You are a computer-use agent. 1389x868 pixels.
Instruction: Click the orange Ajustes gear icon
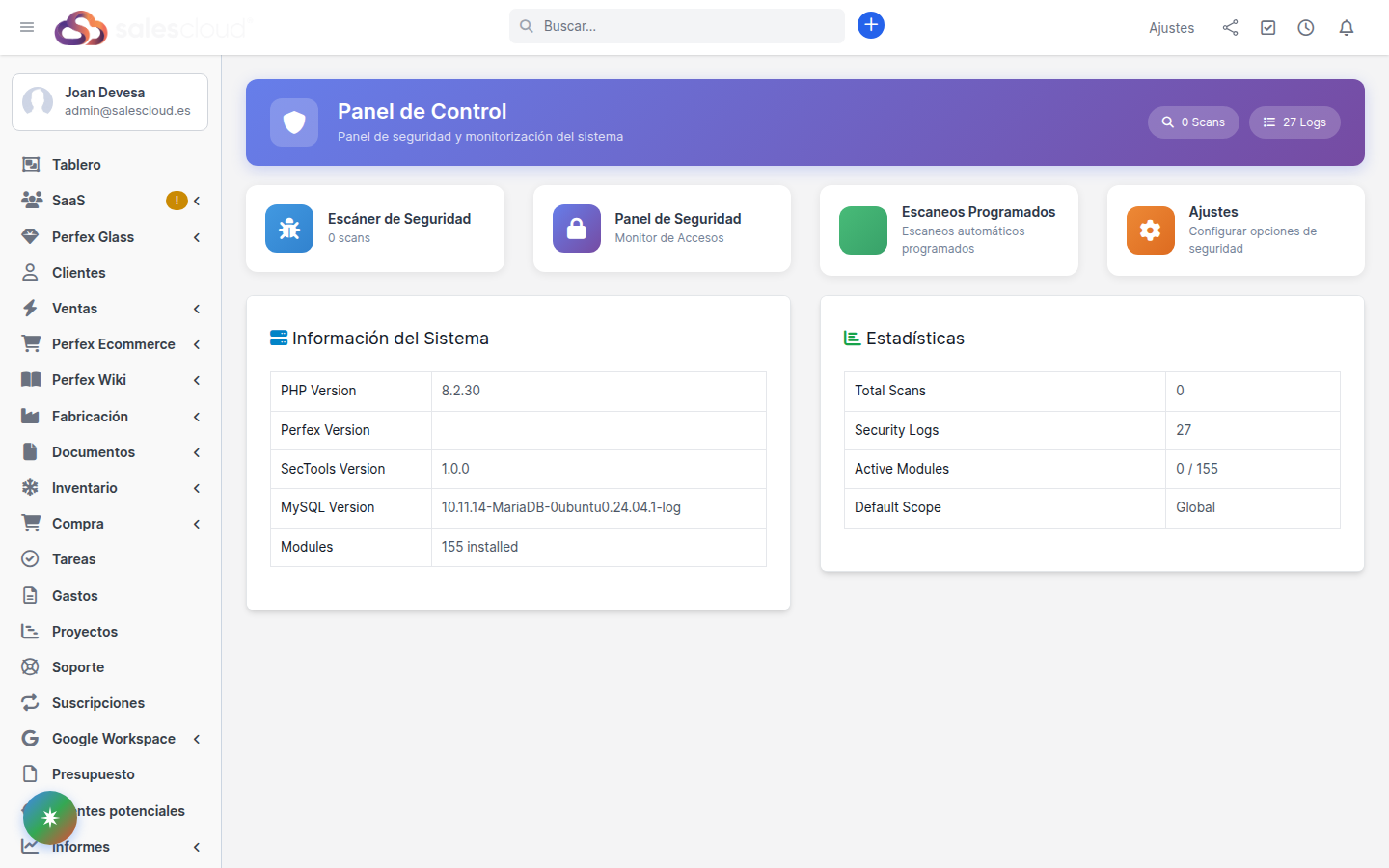[x=1150, y=231]
